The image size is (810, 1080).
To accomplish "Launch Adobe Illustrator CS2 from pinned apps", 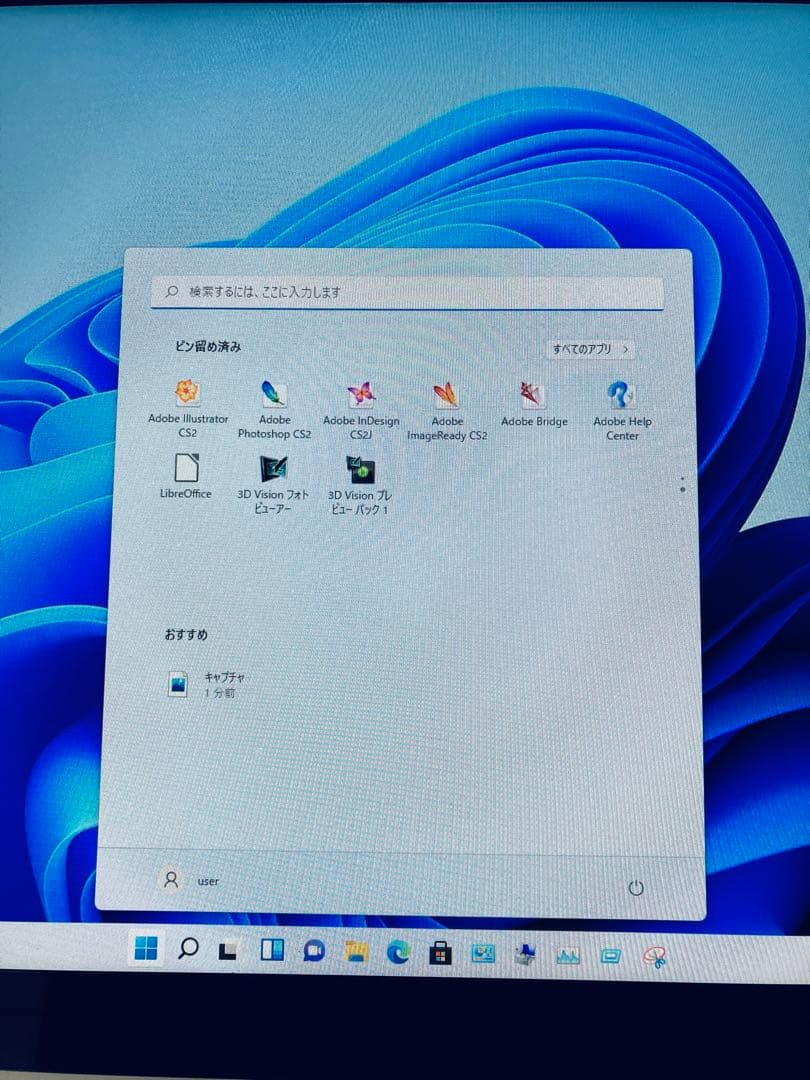I will [187, 397].
